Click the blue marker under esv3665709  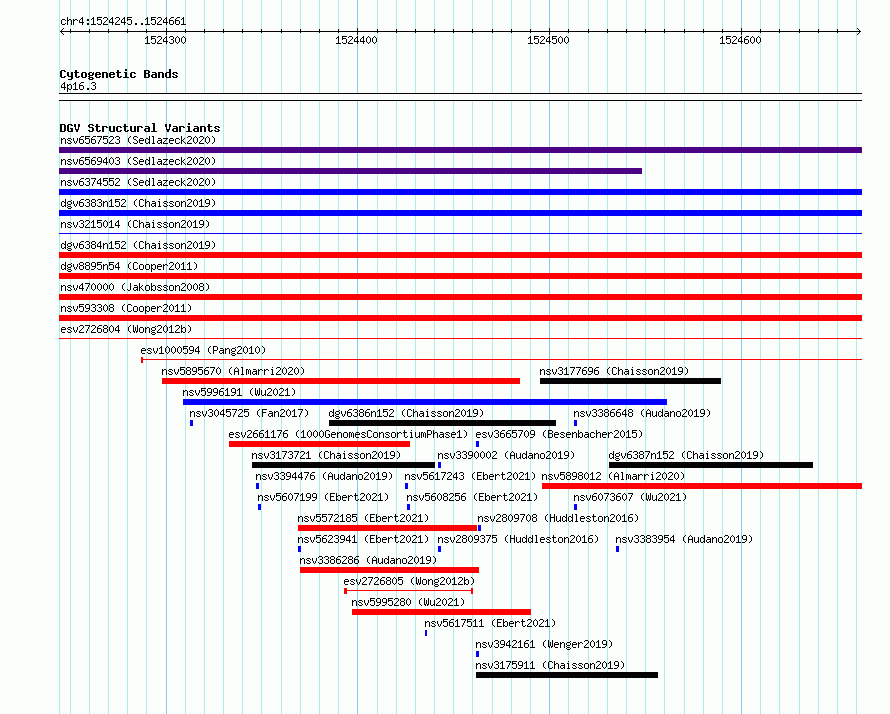tap(477, 444)
